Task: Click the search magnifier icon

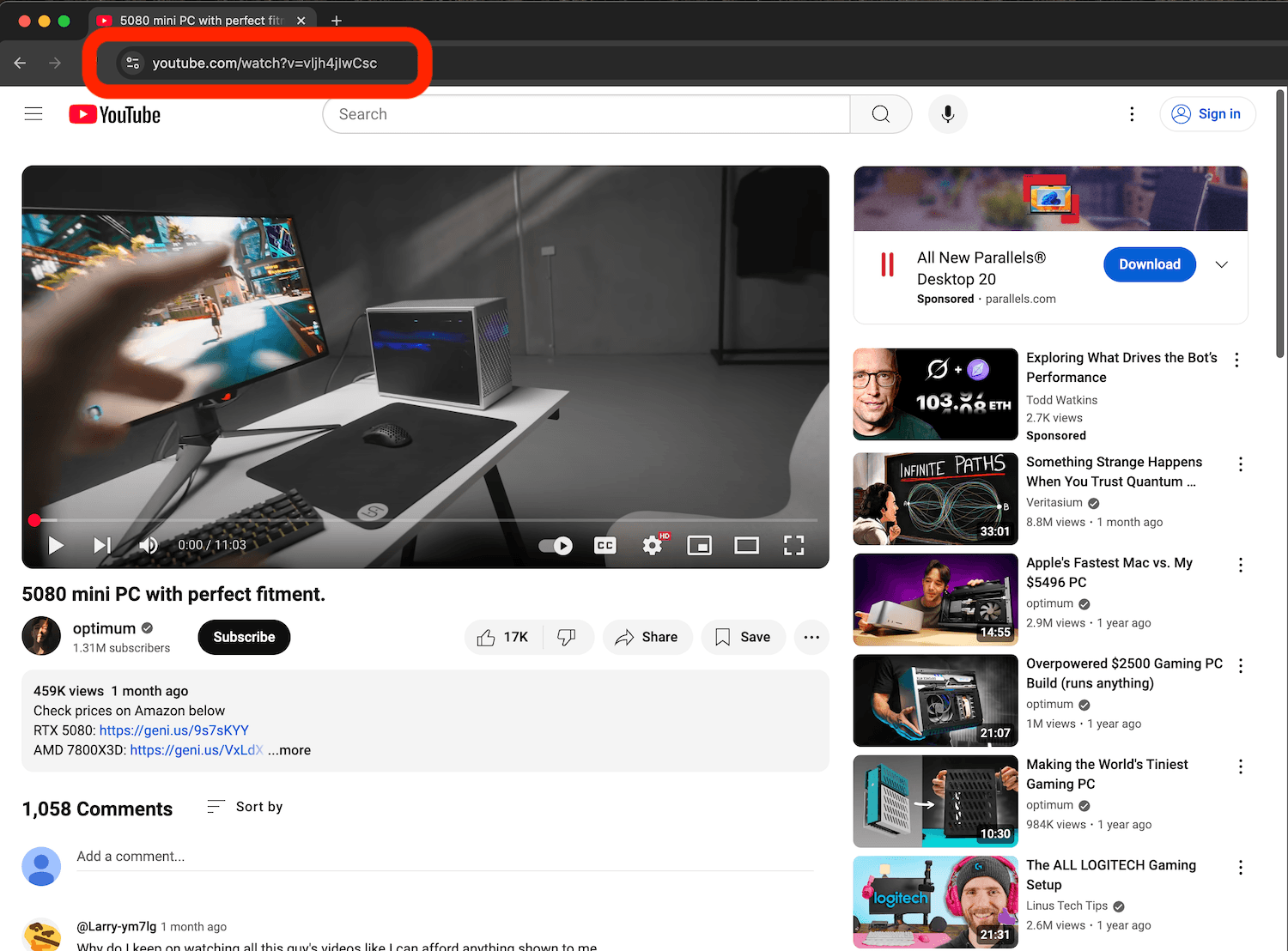Action: 880,113
